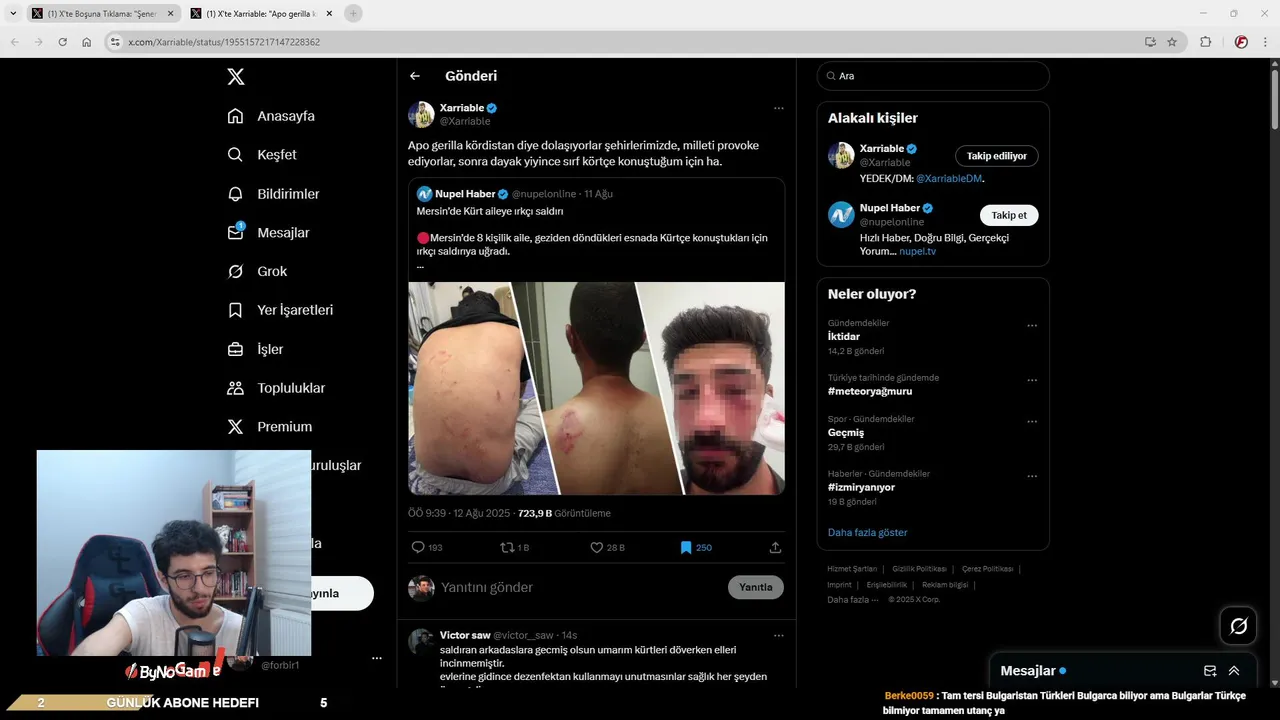
Task: Expand the Mesajlar drawer
Action: [x=1234, y=671]
